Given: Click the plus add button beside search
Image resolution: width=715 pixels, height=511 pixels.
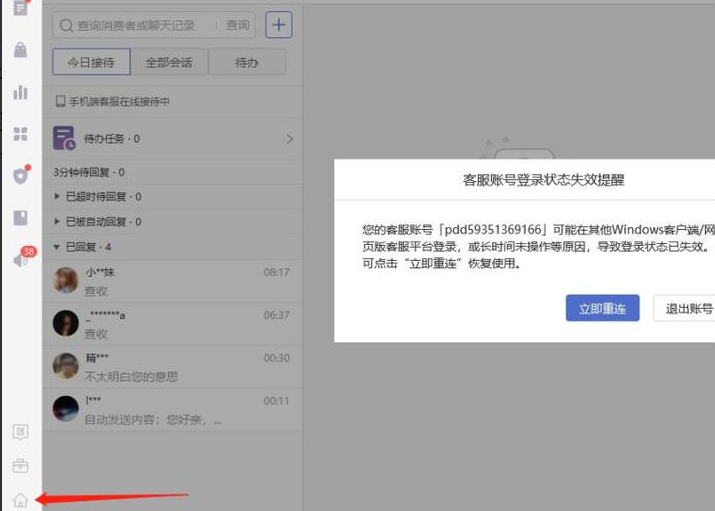Looking at the screenshot, I should [279, 25].
